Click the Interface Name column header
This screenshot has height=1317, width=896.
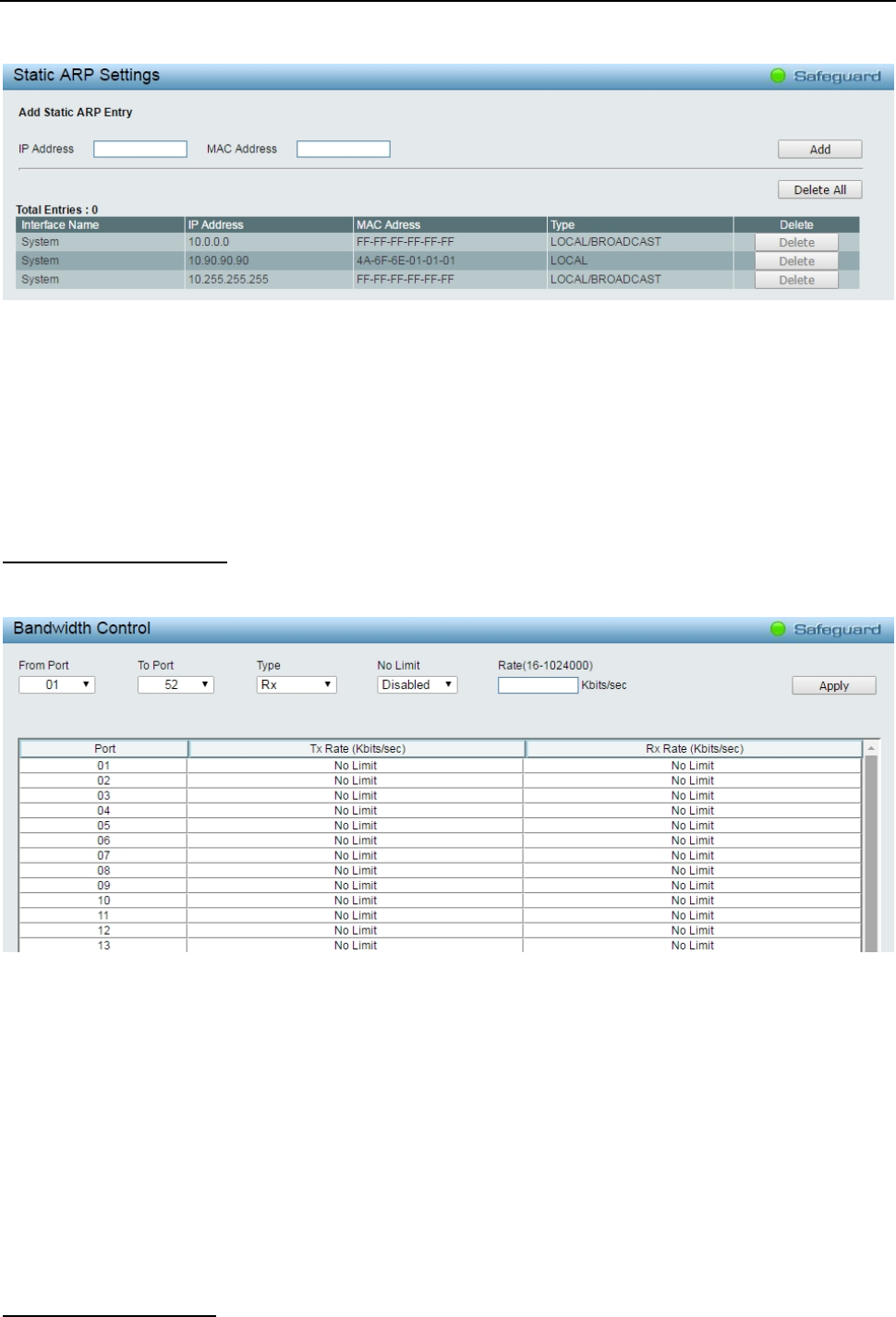pyautogui.click(x=101, y=224)
